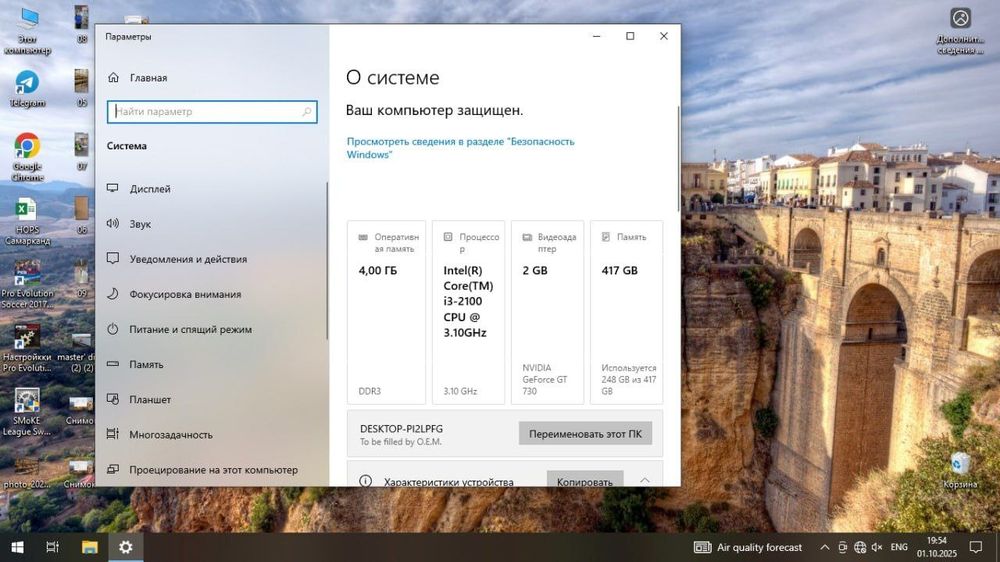Click the search magnifier icon

tap(307, 112)
